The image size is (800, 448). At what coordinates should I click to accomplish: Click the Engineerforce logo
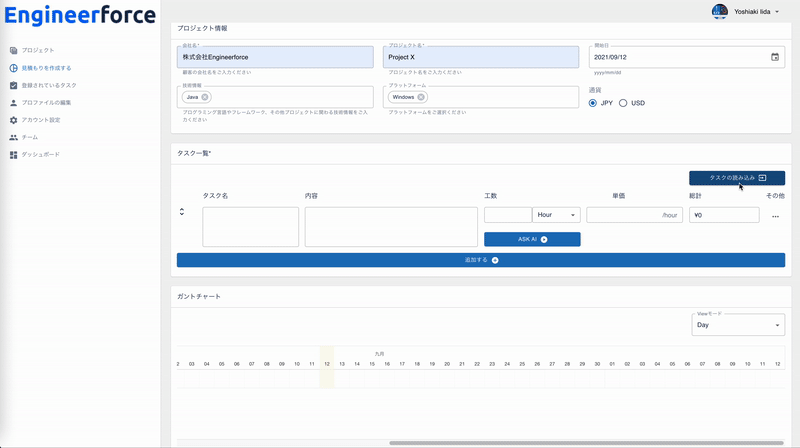coord(80,15)
